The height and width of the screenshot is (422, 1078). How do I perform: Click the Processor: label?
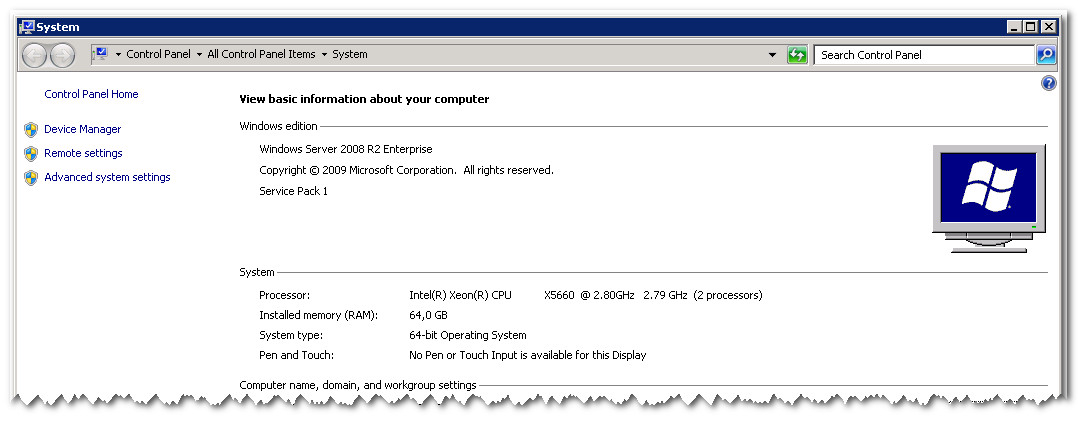click(285, 296)
